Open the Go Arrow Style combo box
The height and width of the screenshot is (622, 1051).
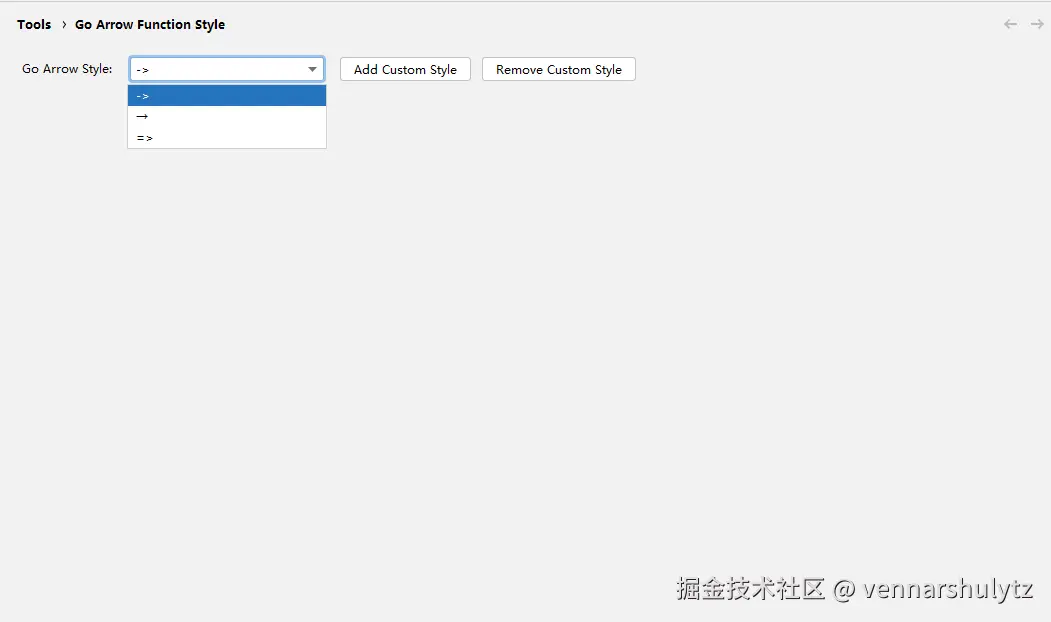(227, 69)
